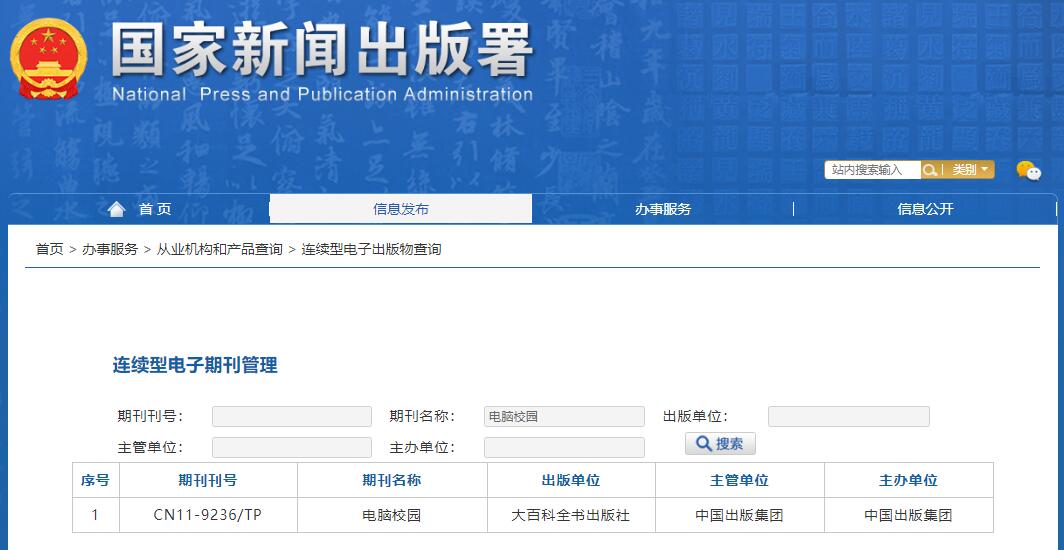This screenshot has width=1064, height=550.
Task: Focus the 主办单位 input field
Action: click(x=564, y=448)
